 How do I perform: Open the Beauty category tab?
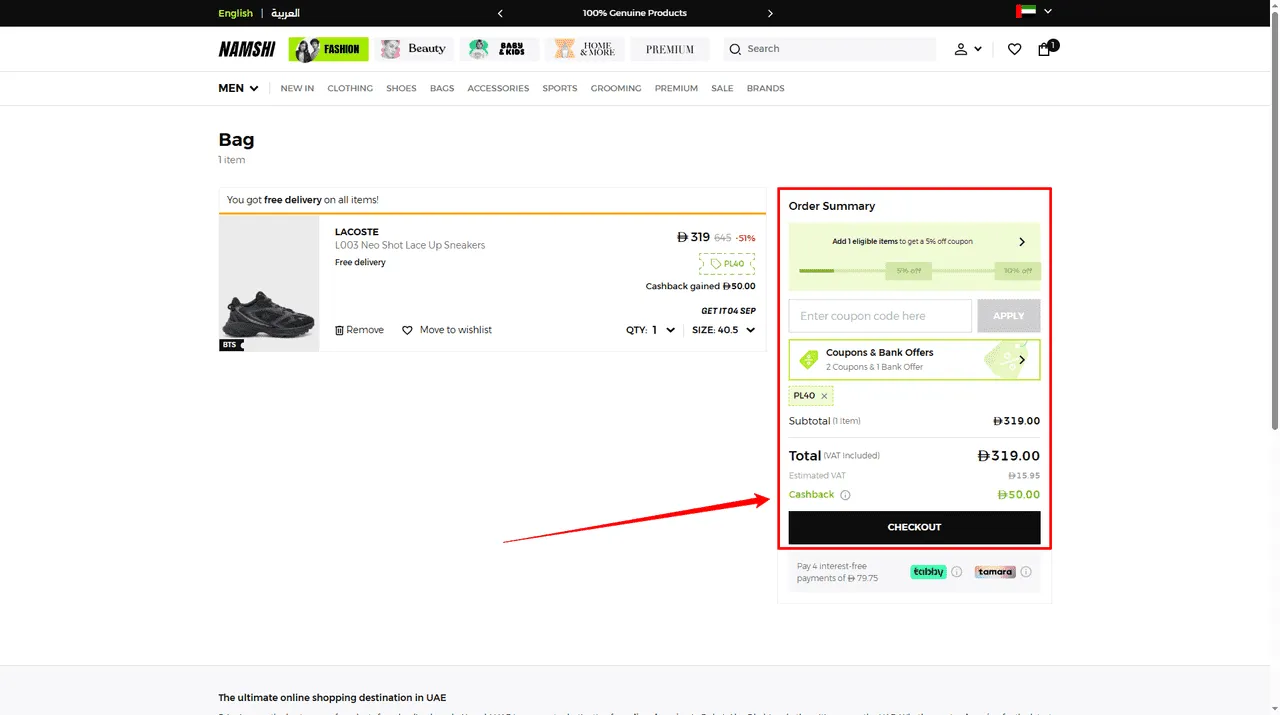415,49
